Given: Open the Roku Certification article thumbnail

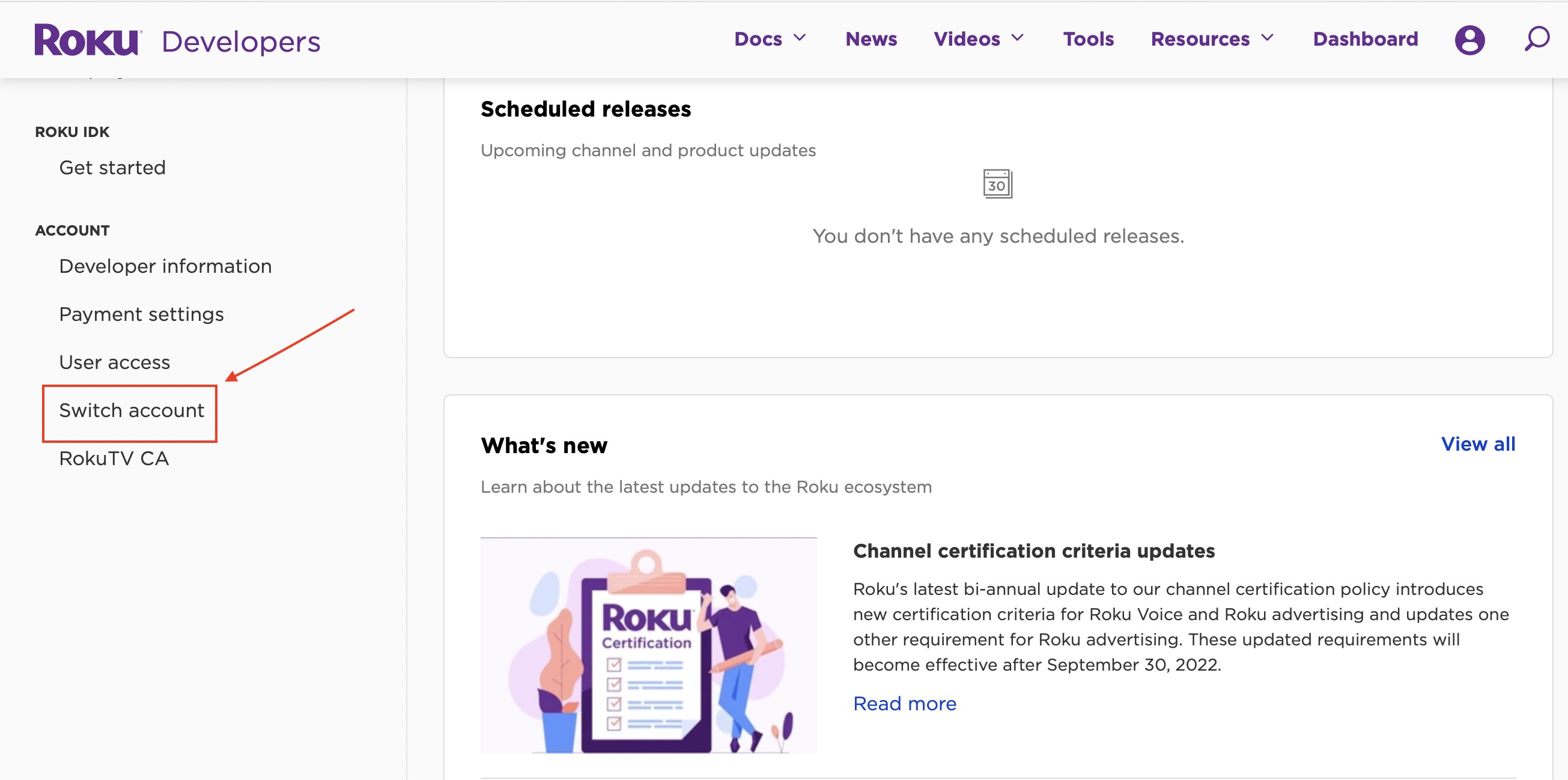Looking at the screenshot, I should tap(648, 645).
